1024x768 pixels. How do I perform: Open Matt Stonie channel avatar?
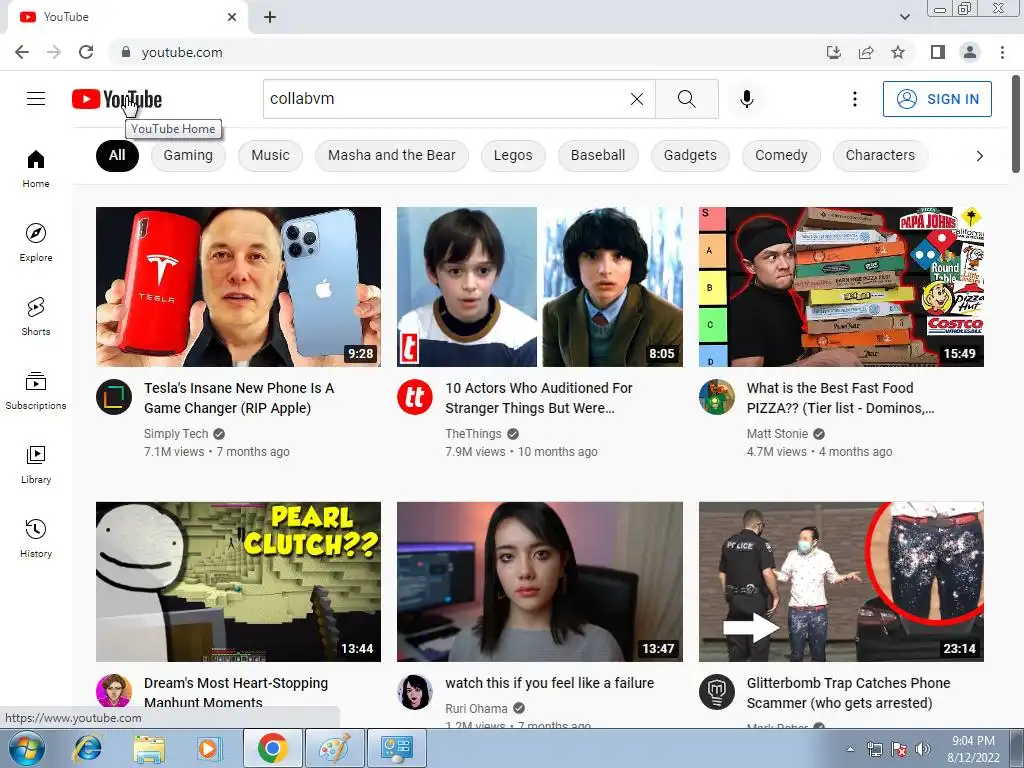click(x=716, y=397)
